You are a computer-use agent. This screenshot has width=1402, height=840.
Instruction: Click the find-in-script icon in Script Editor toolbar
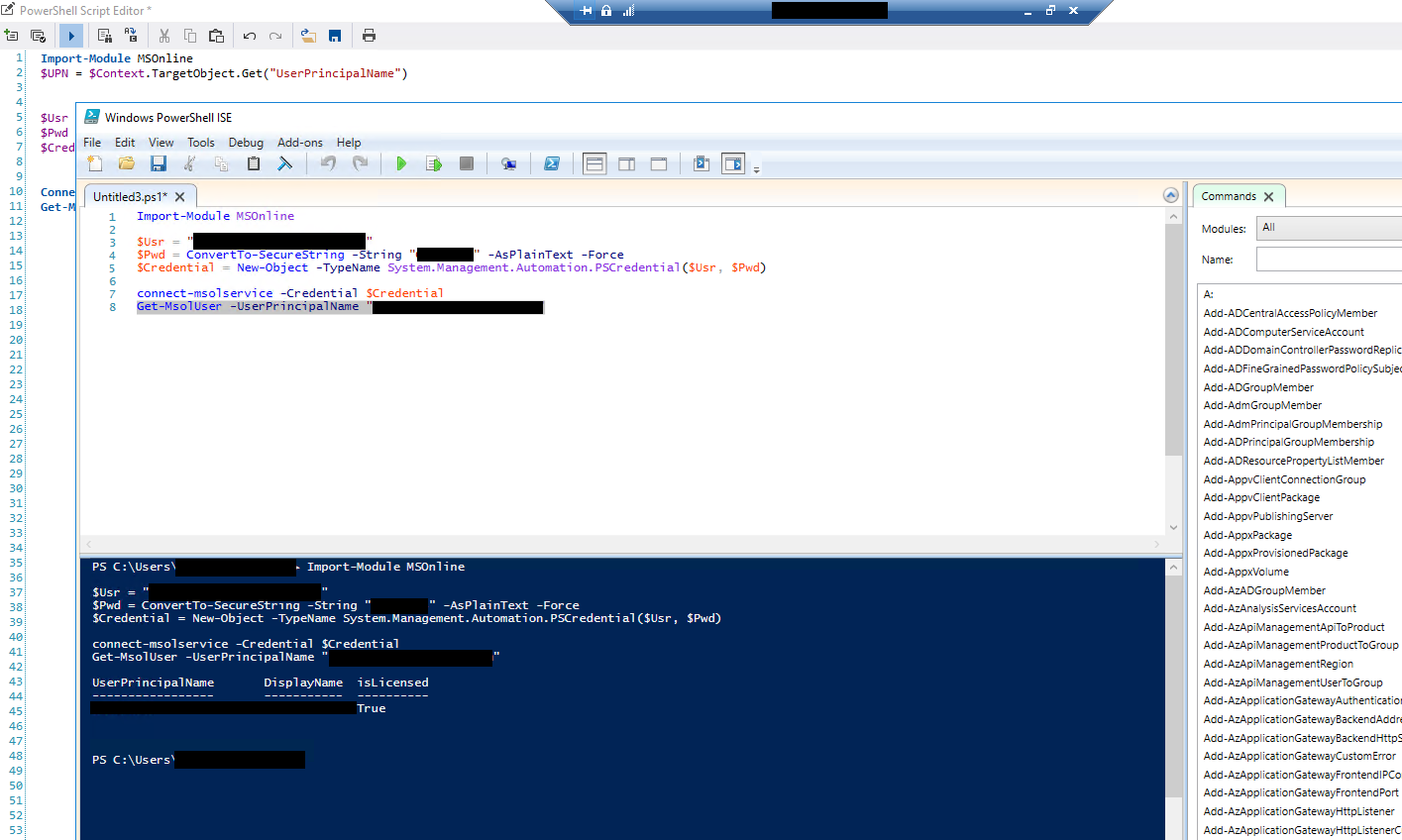pyautogui.click(x=105, y=36)
